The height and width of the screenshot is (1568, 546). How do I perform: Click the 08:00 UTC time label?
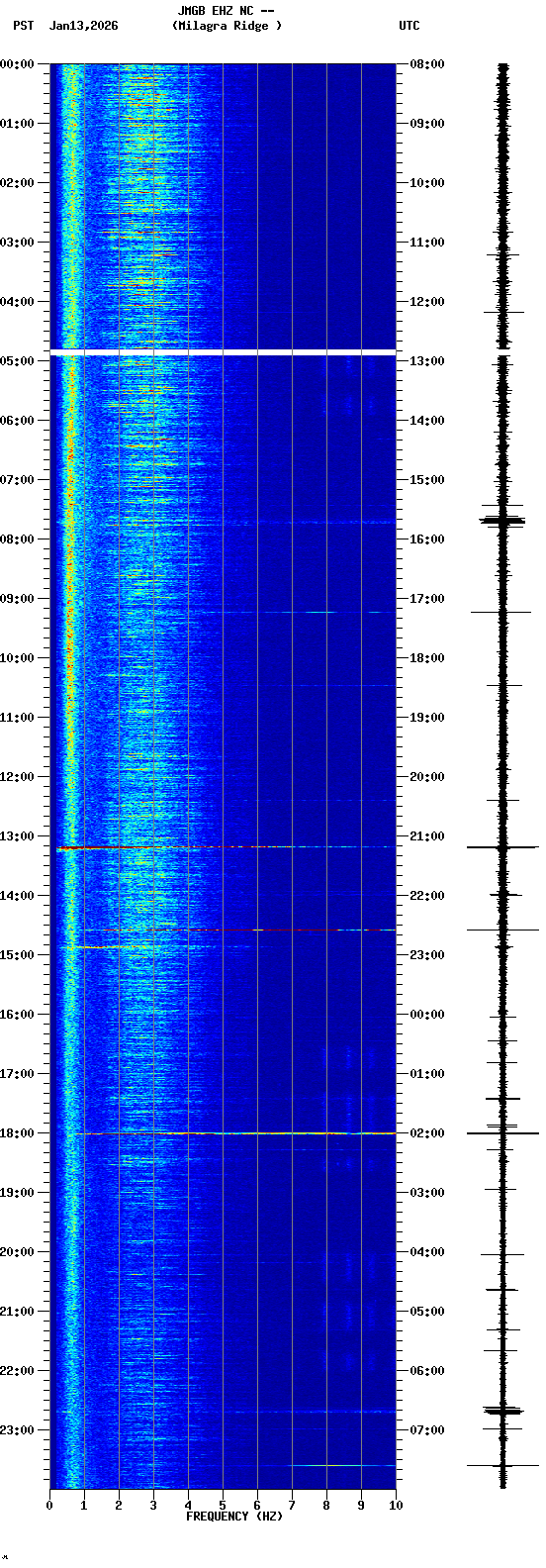427,64
